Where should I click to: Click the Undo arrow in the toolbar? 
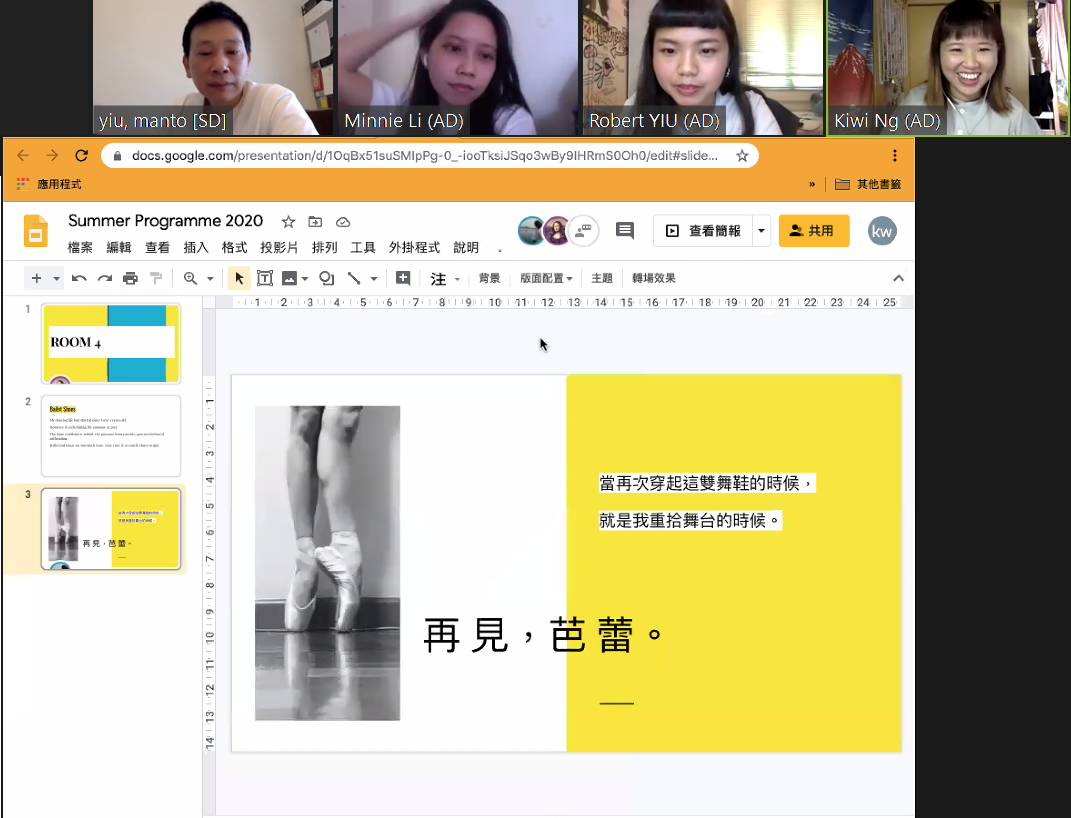[x=80, y=279]
